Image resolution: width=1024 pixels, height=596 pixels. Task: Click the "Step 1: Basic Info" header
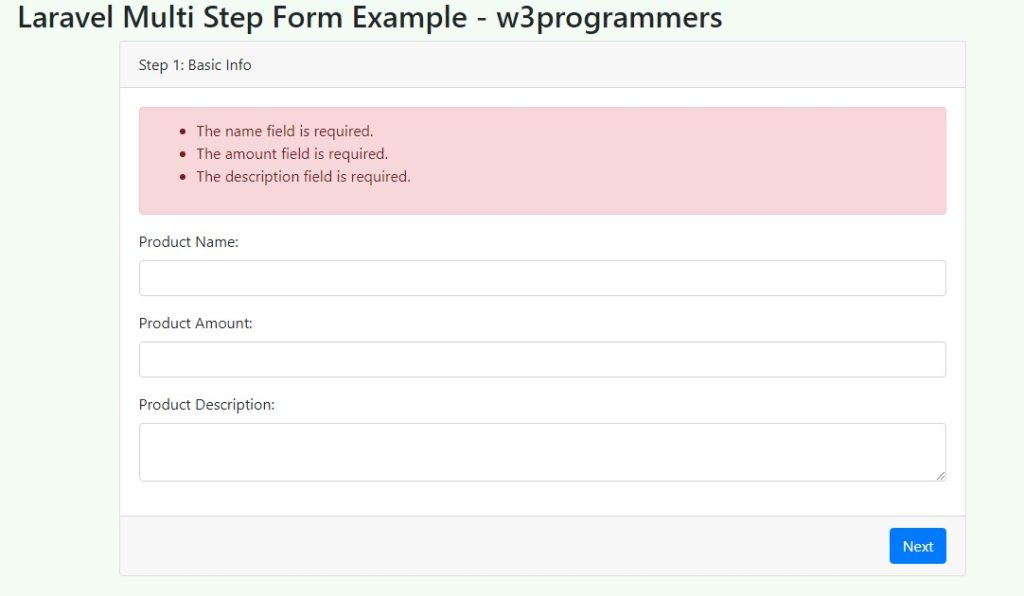pyautogui.click(x=195, y=65)
